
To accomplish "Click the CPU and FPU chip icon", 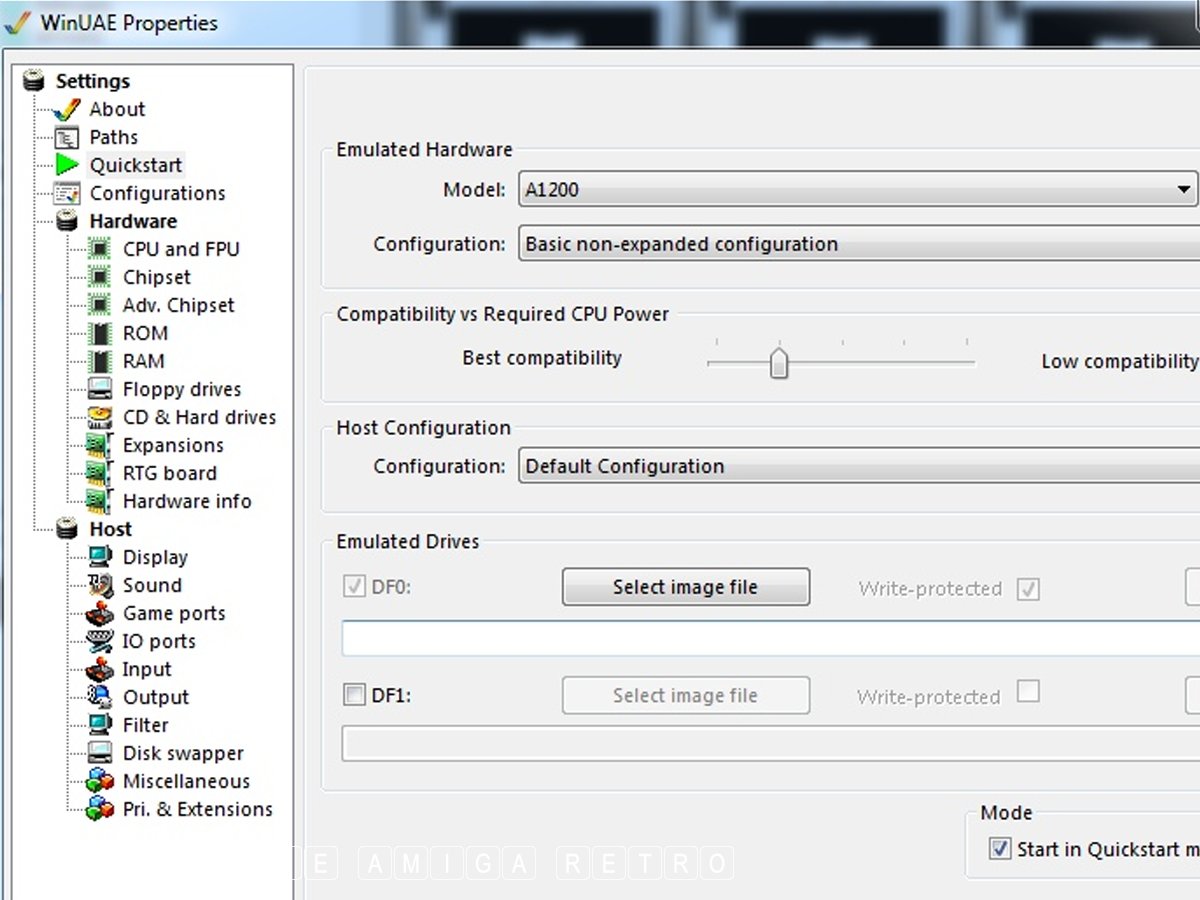I will (100, 249).
